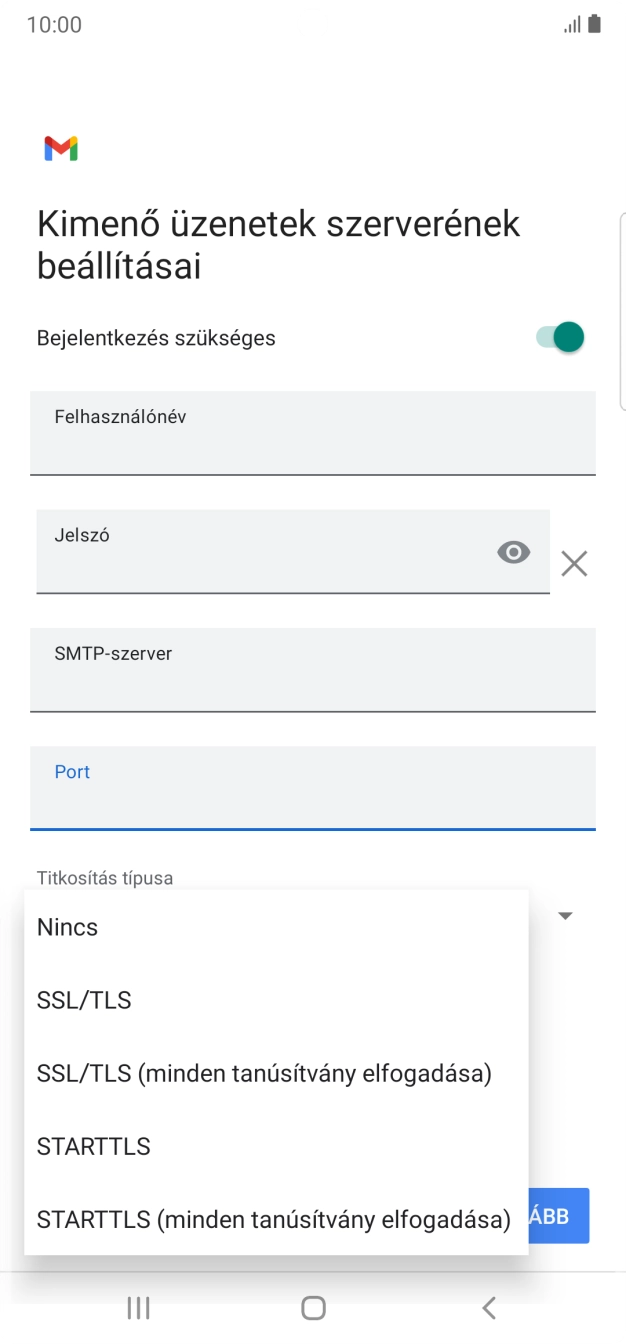The width and height of the screenshot is (626, 1344).
Task: Tap the 10:00 clock in the status bar
Action: (x=53, y=24)
